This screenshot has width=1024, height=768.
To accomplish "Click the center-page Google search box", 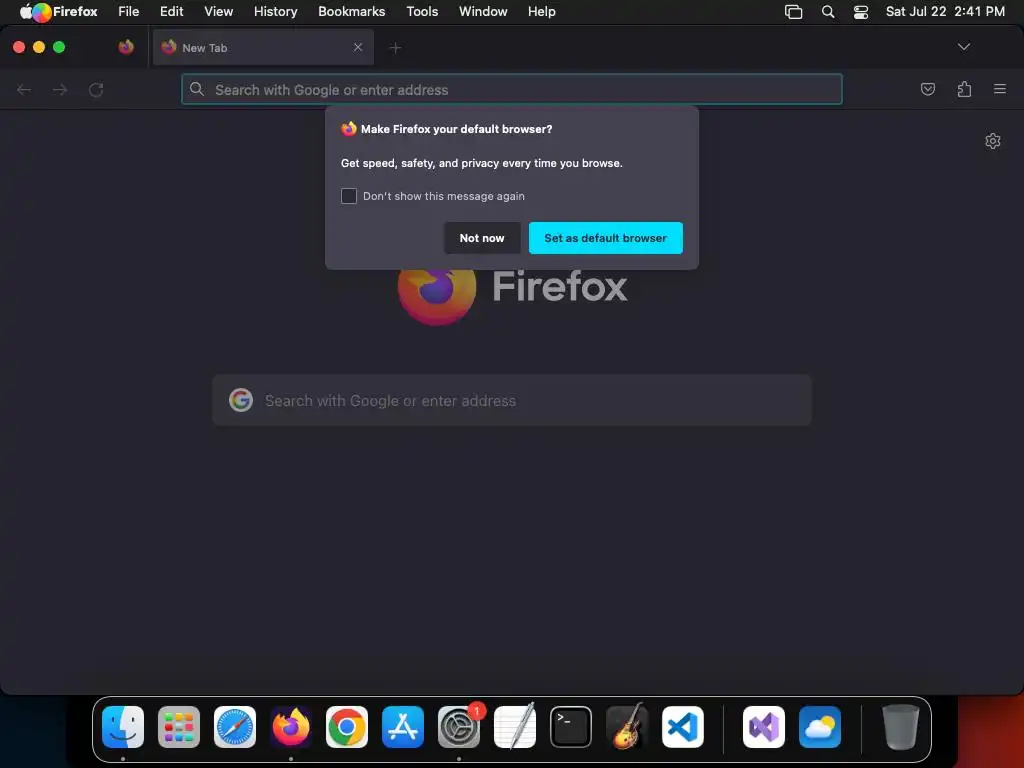I will click(512, 400).
